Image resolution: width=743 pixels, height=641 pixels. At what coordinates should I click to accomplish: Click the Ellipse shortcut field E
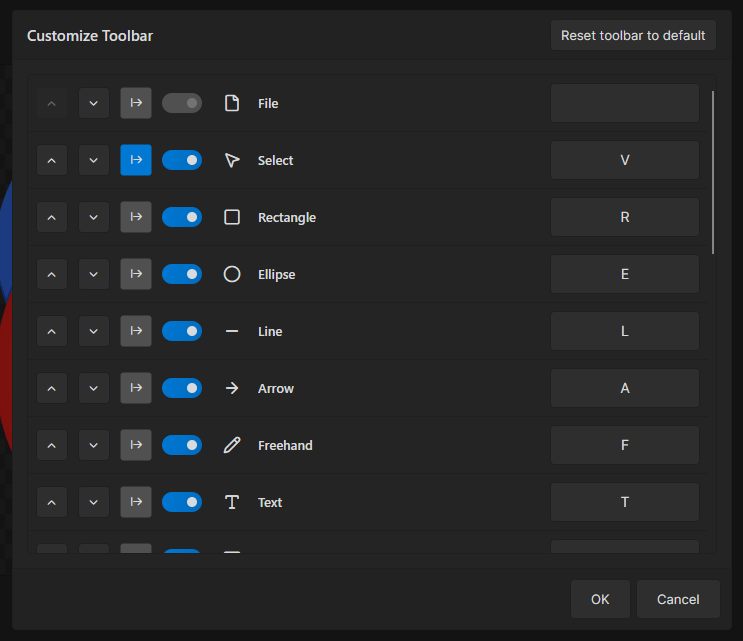click(625, 274)
